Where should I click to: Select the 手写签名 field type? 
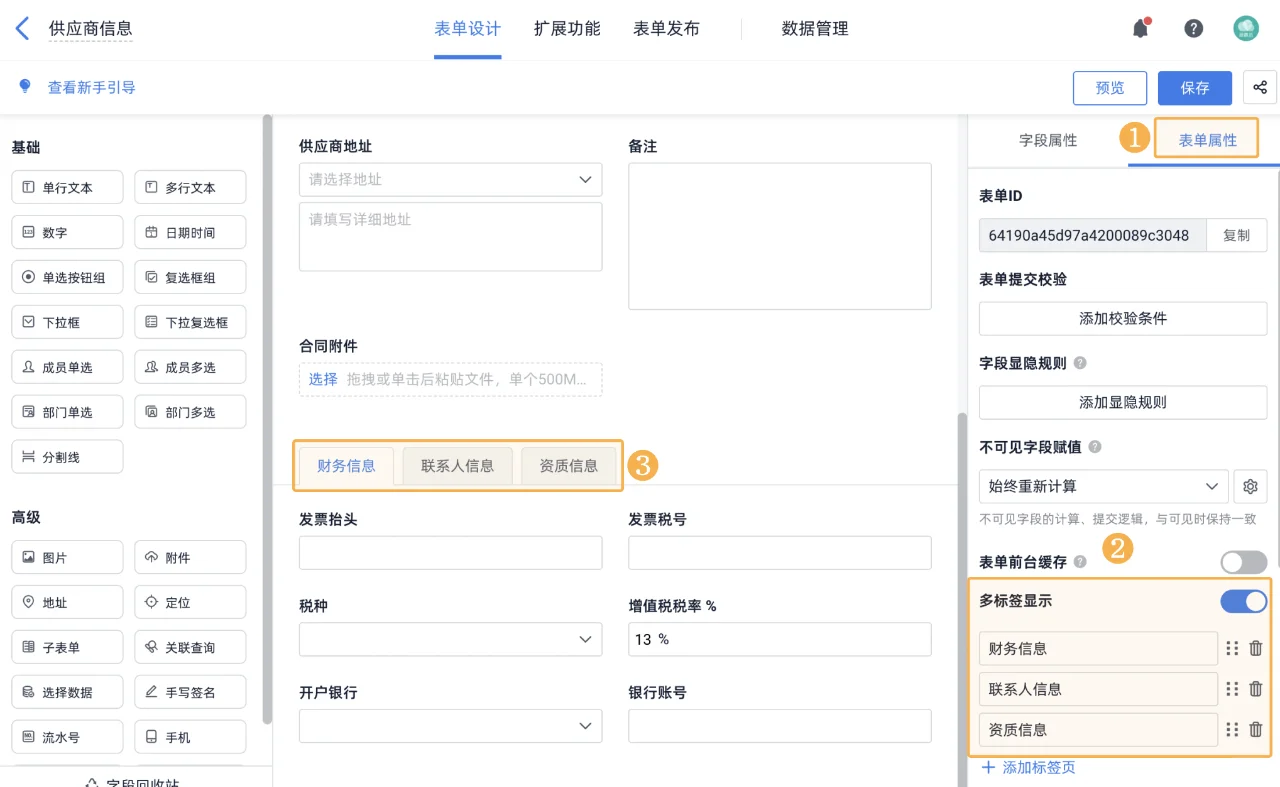190,691
